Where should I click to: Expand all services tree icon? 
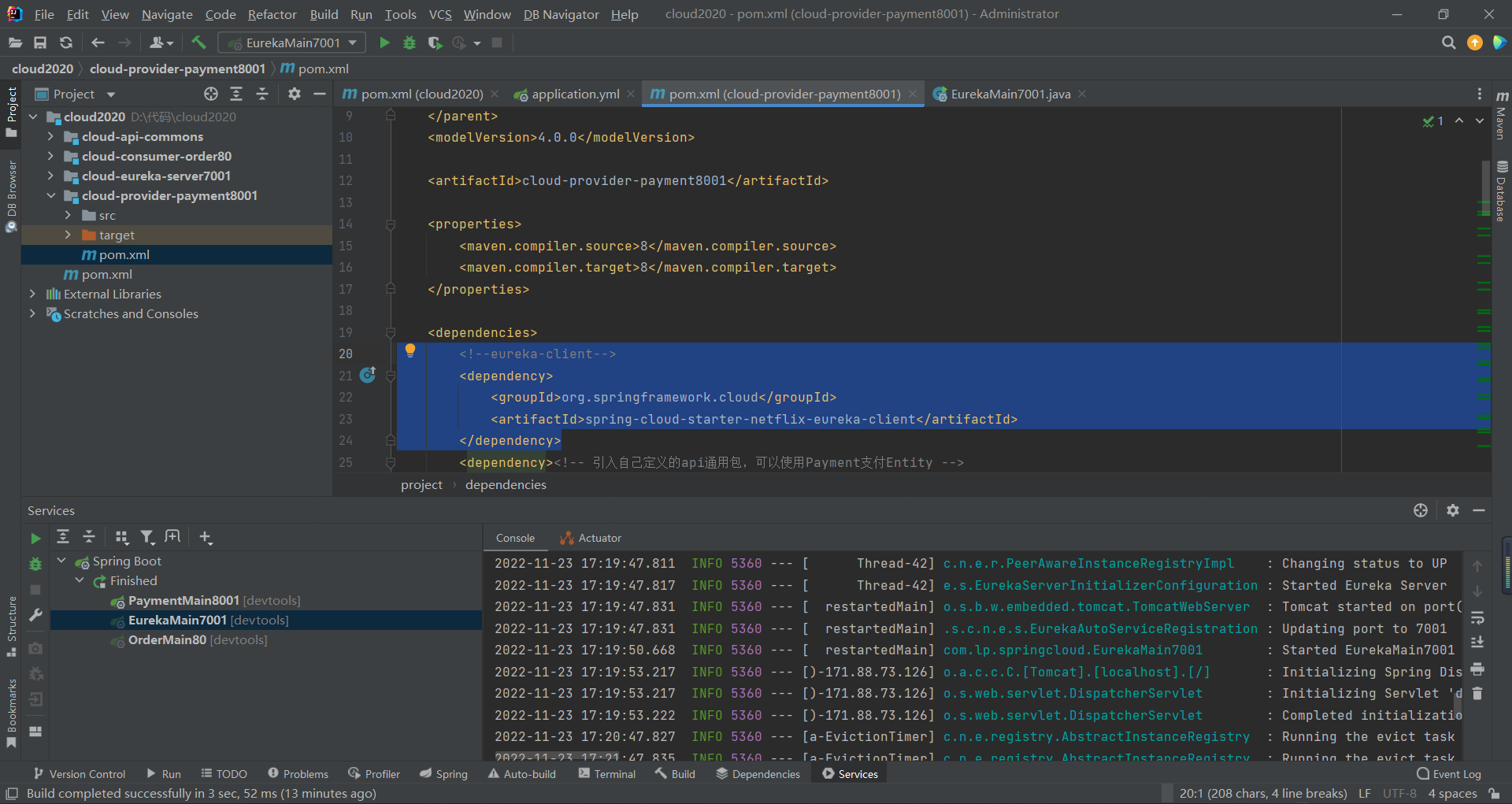63,537
